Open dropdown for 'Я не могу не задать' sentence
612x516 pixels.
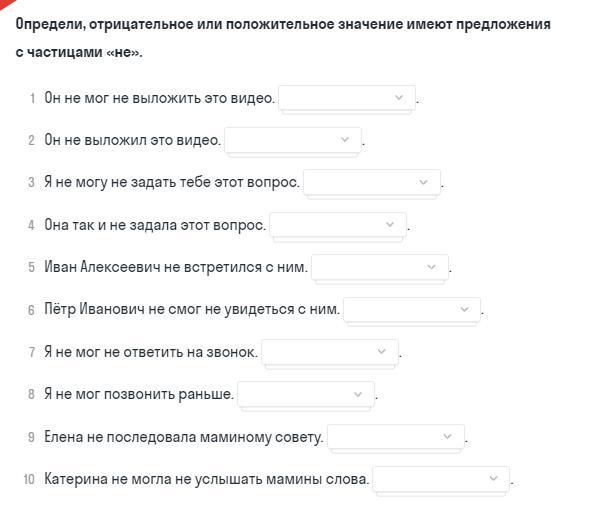[x=371, y=182]
